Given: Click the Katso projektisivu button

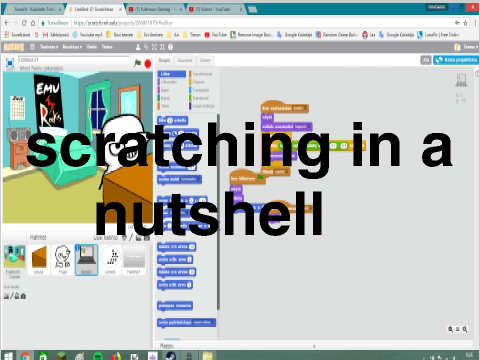Looking at the screenshot, I should (x=456, y=60).
